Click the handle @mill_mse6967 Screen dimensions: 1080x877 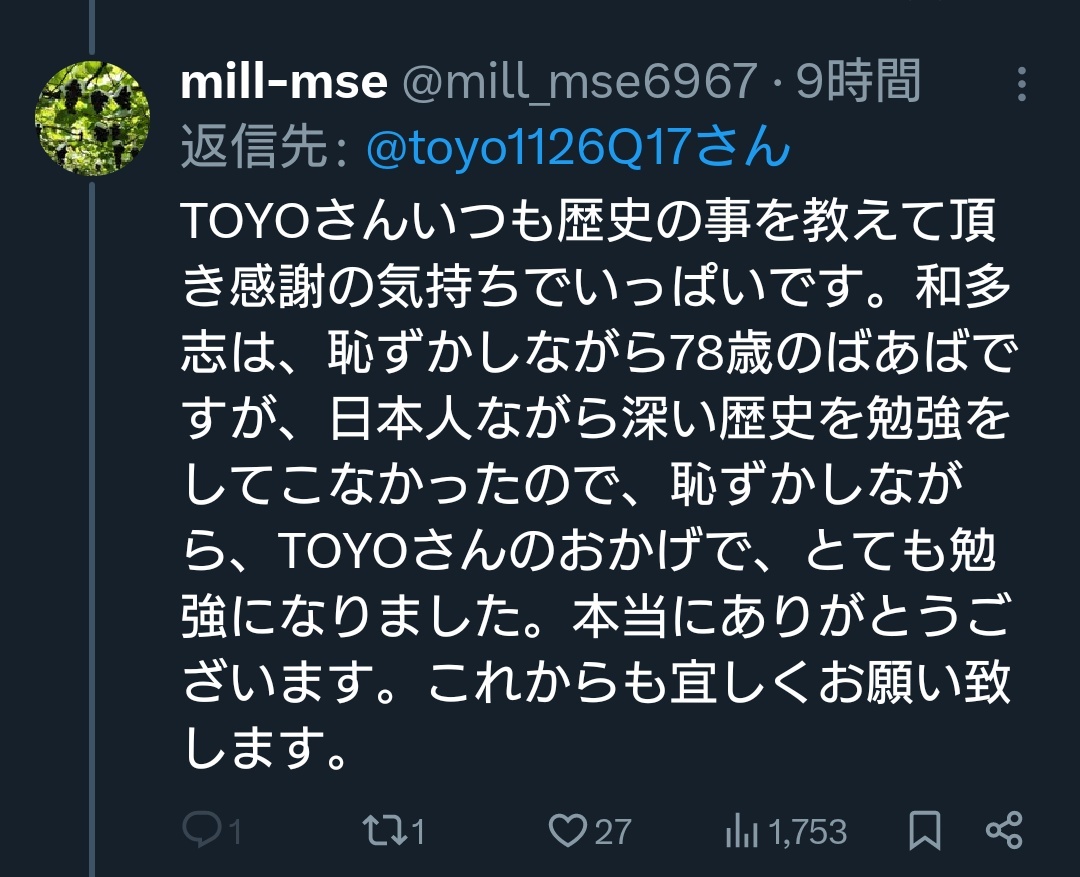tap(579, 83)
